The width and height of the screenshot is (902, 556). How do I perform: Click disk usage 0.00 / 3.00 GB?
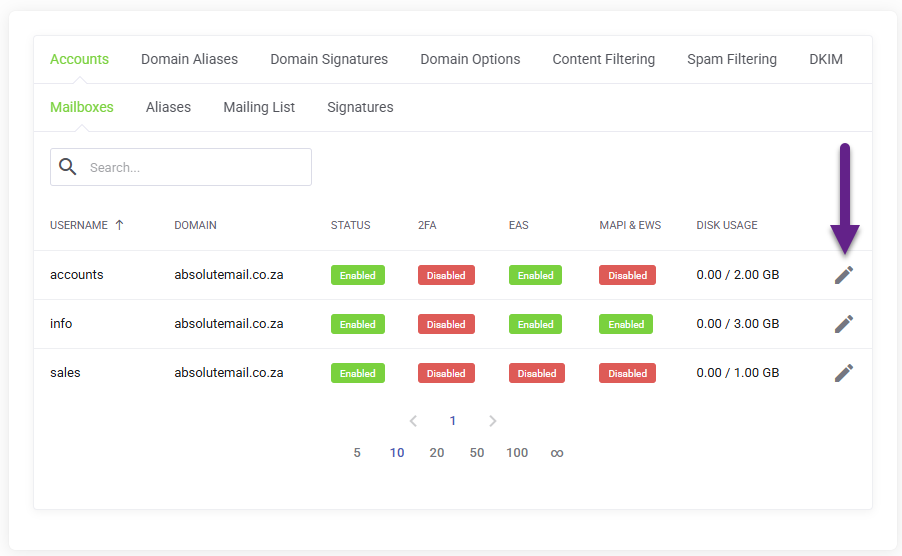[x=737, y=324]
